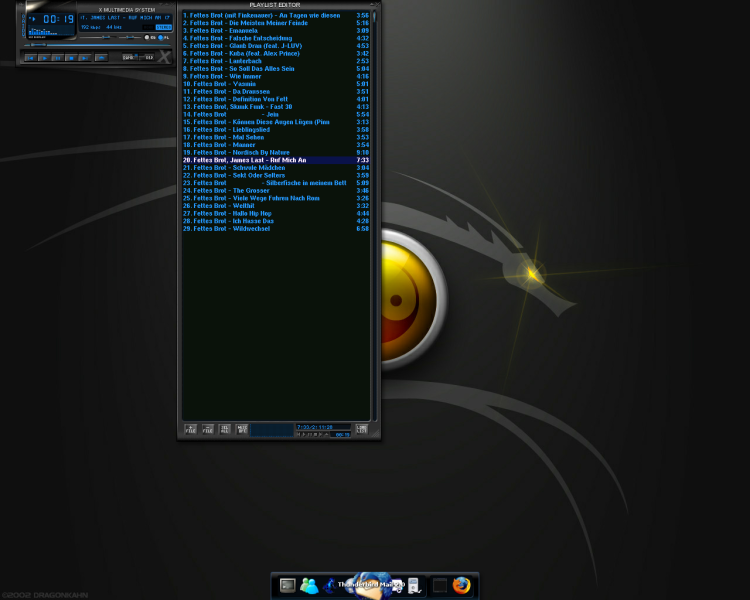This screenshot has width=750, height=600.
Task: Toggle the PL playlist window button
Action: click(x=163, y=37)
